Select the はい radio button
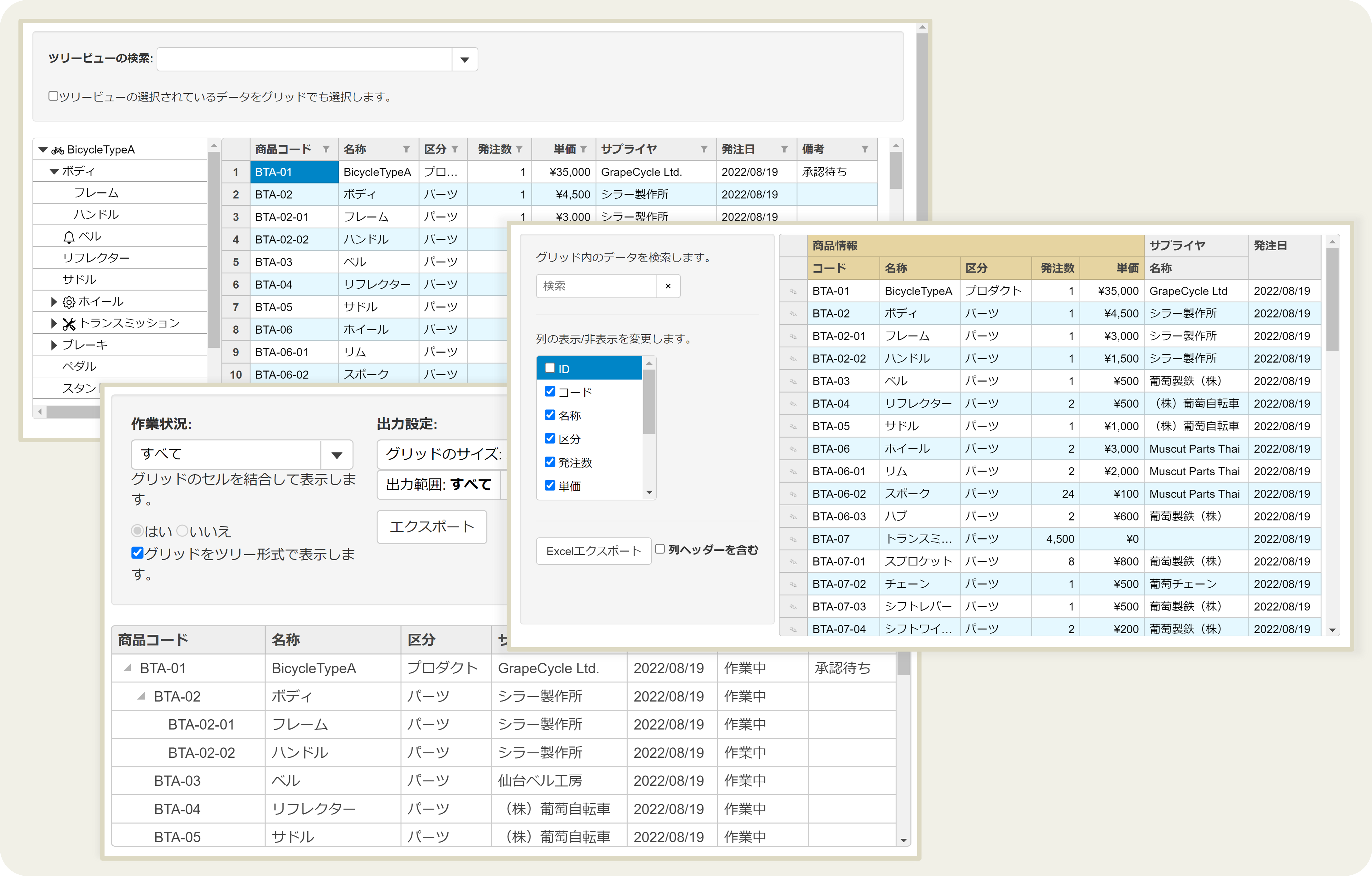1372x876 pixels. [137, 531]
